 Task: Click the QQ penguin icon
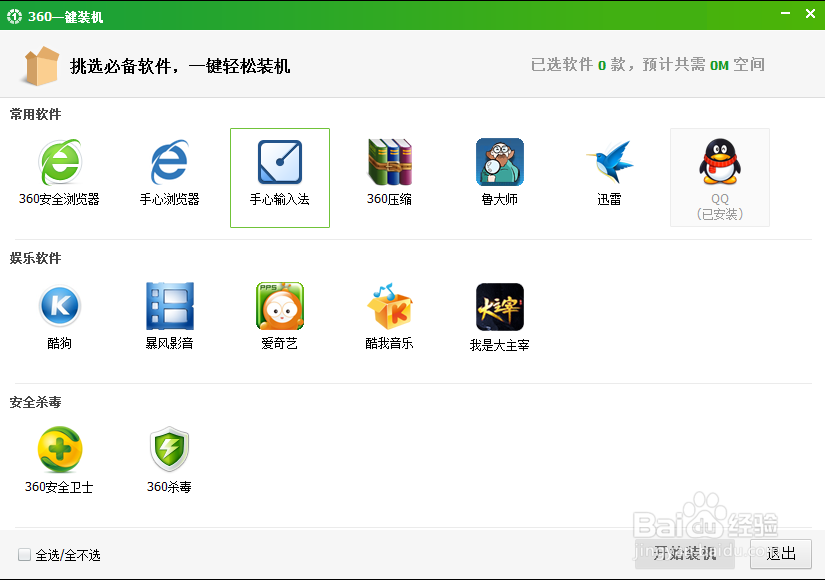[720, 162]
